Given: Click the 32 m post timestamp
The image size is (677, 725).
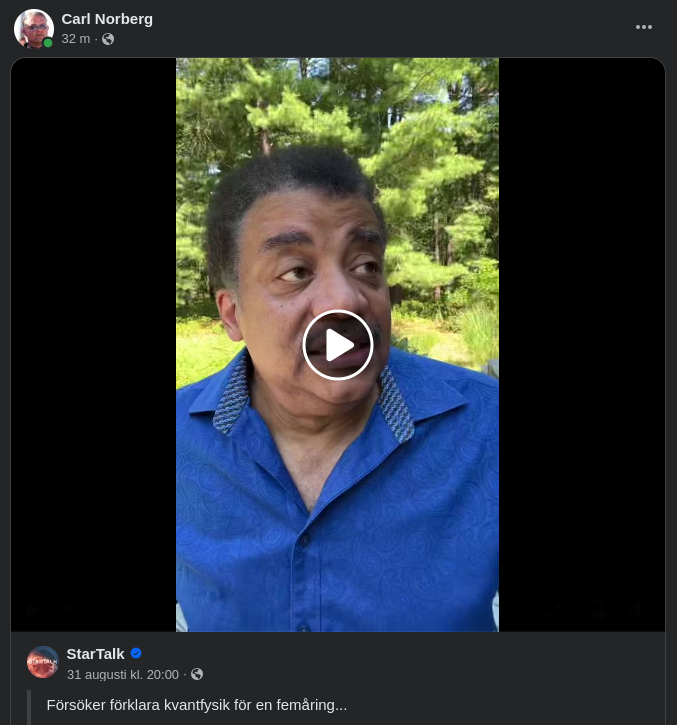Looking at the screenshot, I should (75, 39).
